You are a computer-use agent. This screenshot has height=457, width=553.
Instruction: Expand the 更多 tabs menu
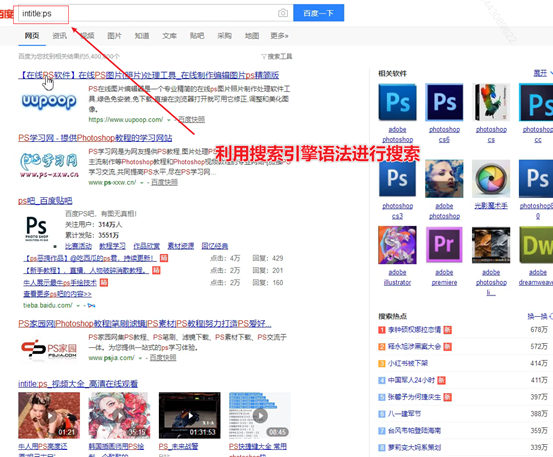[x=279, y=36]
